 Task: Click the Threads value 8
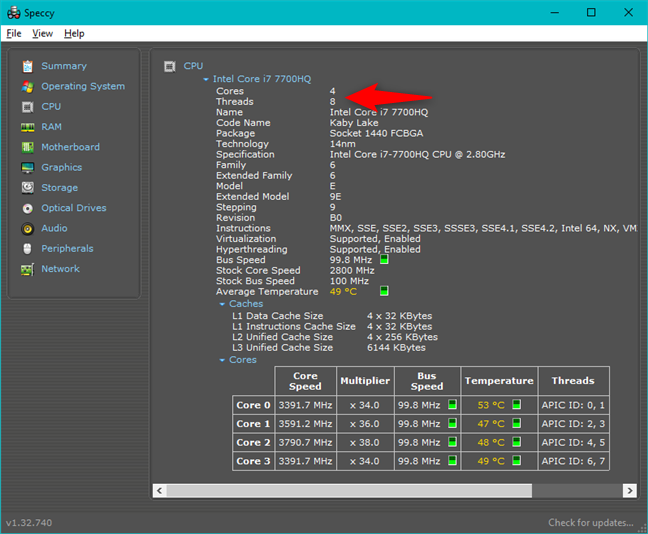tap(333, 102)
